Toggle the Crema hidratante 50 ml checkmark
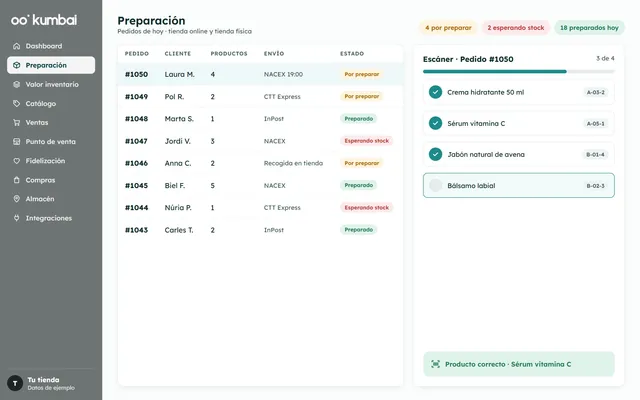 pyautogui.click(x=436, y=92)
